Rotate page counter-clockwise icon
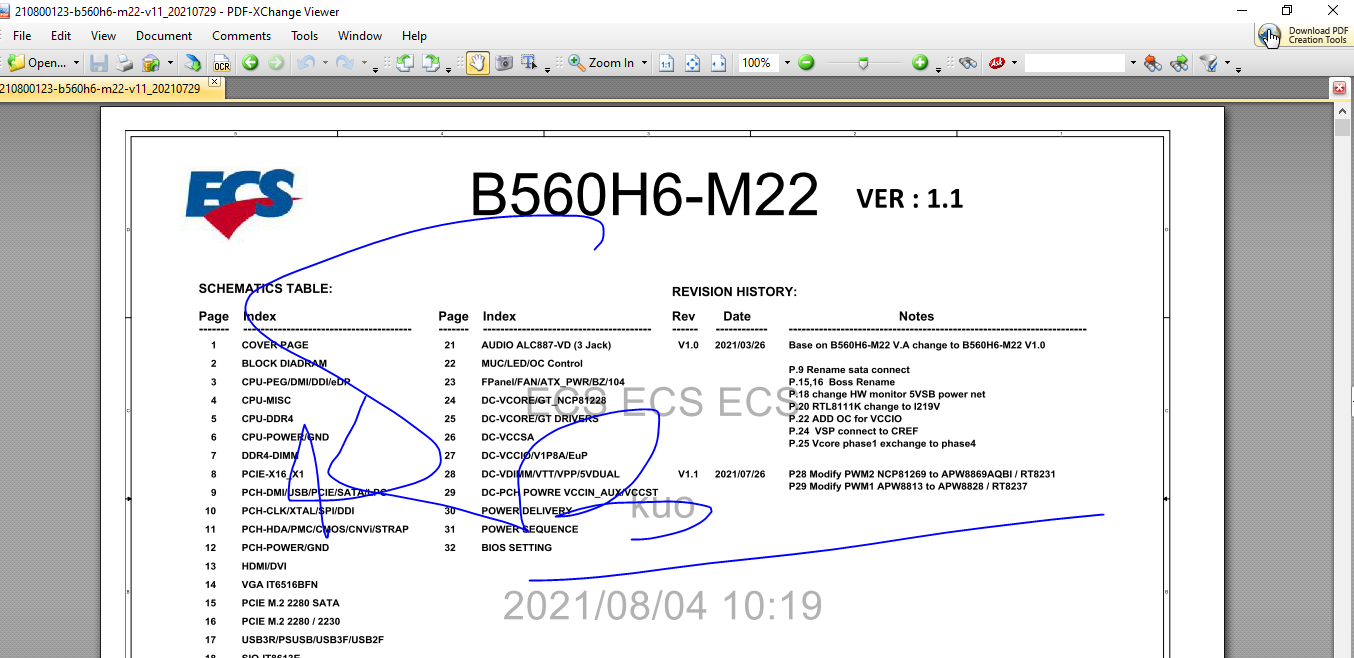Image resolution: width=1354 pixels, height=658 pixels. coord(405,62)
